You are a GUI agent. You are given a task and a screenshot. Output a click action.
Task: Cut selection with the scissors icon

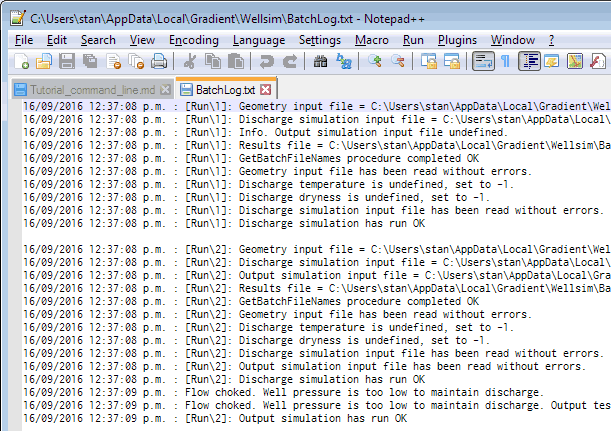pos(190,61)
